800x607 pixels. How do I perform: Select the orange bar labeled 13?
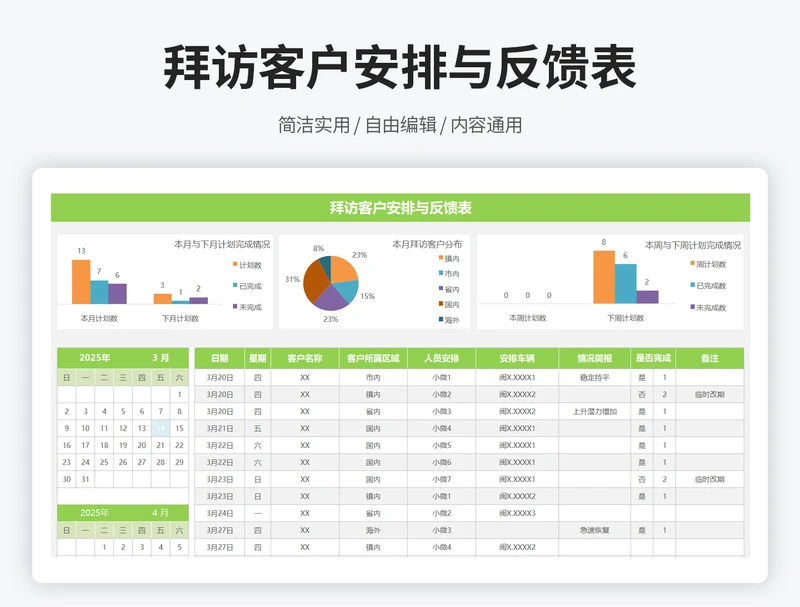click(81, 282)
